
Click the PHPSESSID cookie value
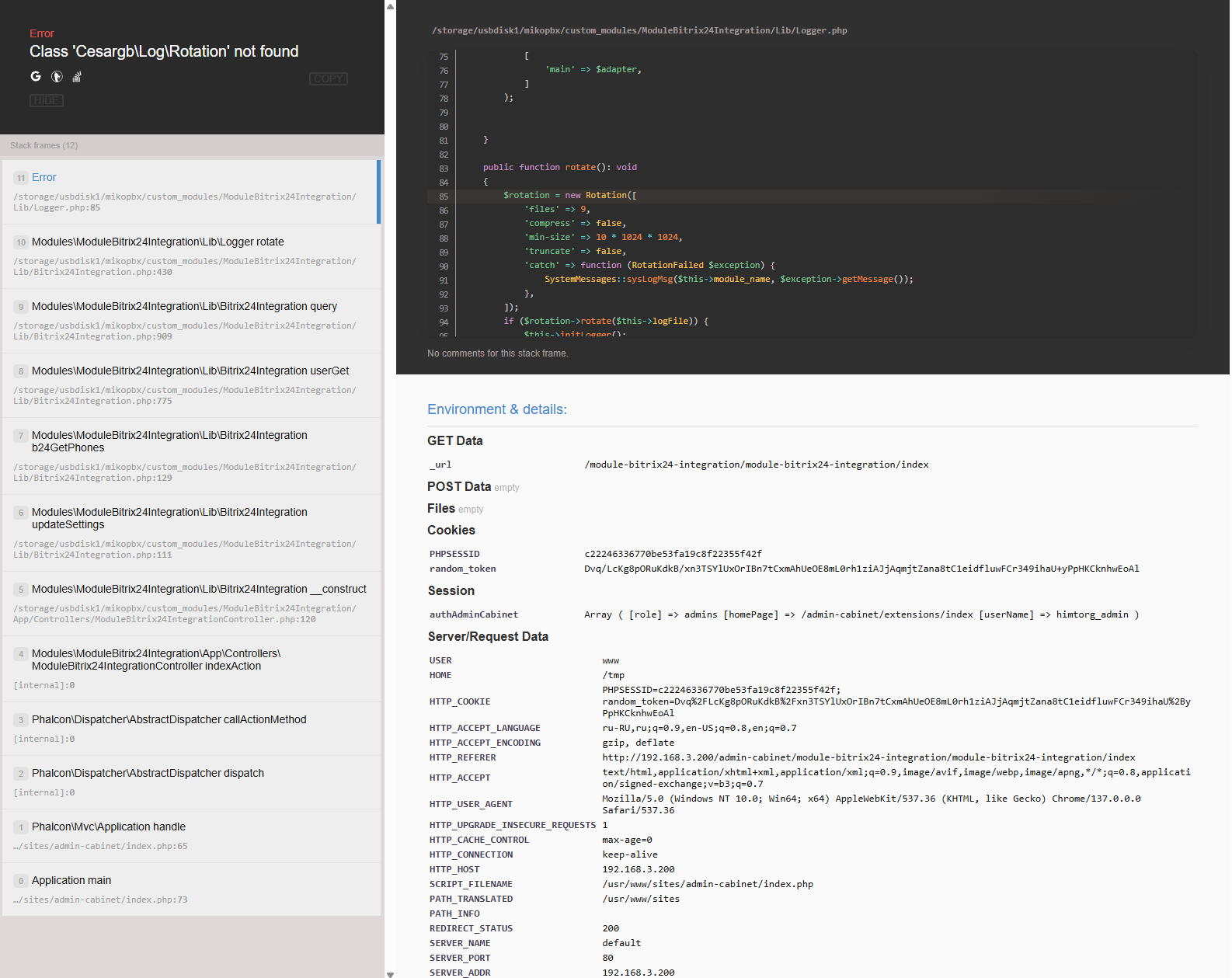pos(673,554)
